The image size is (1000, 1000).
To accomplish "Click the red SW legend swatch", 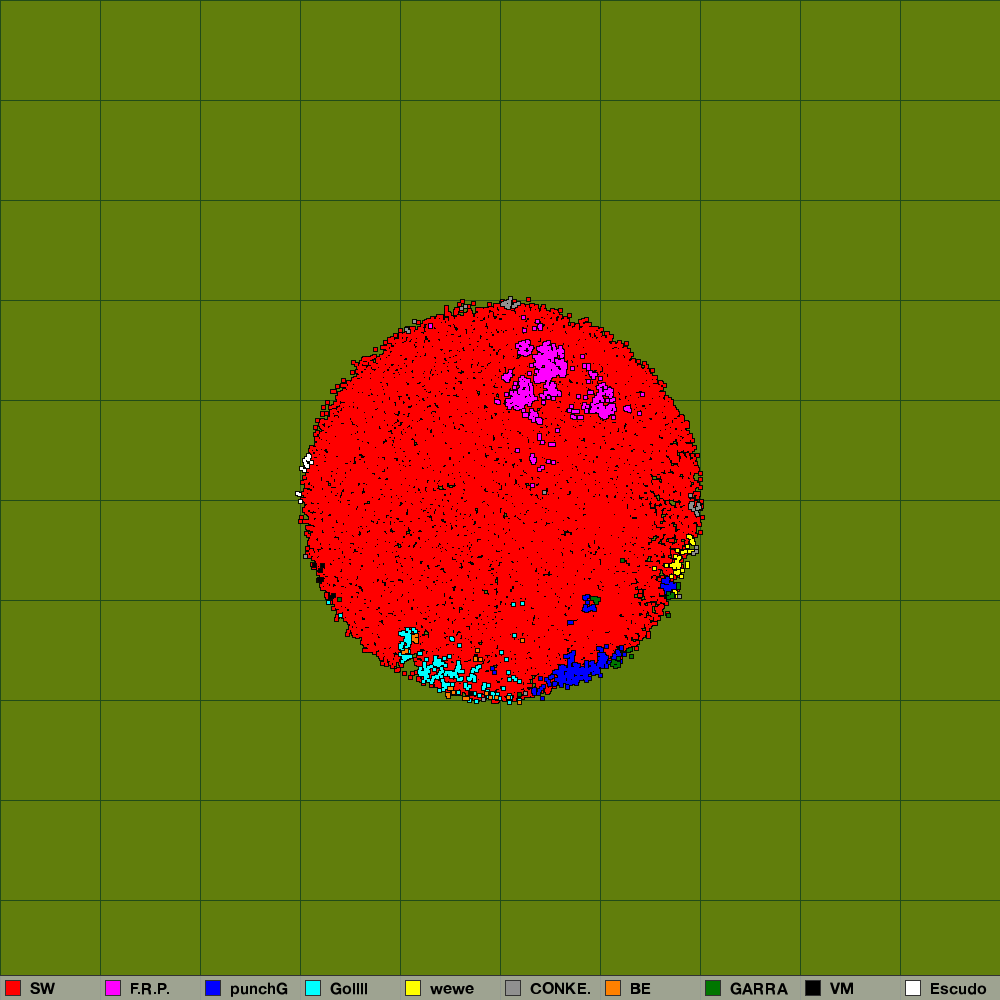I will click(13, 988).
